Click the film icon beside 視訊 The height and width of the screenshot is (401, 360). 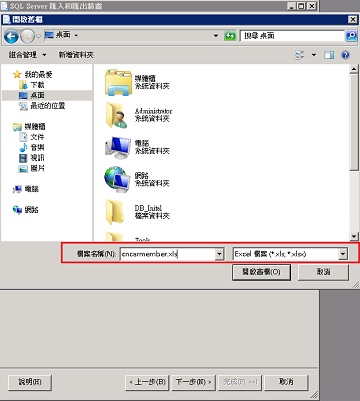(x=23, y=158)
